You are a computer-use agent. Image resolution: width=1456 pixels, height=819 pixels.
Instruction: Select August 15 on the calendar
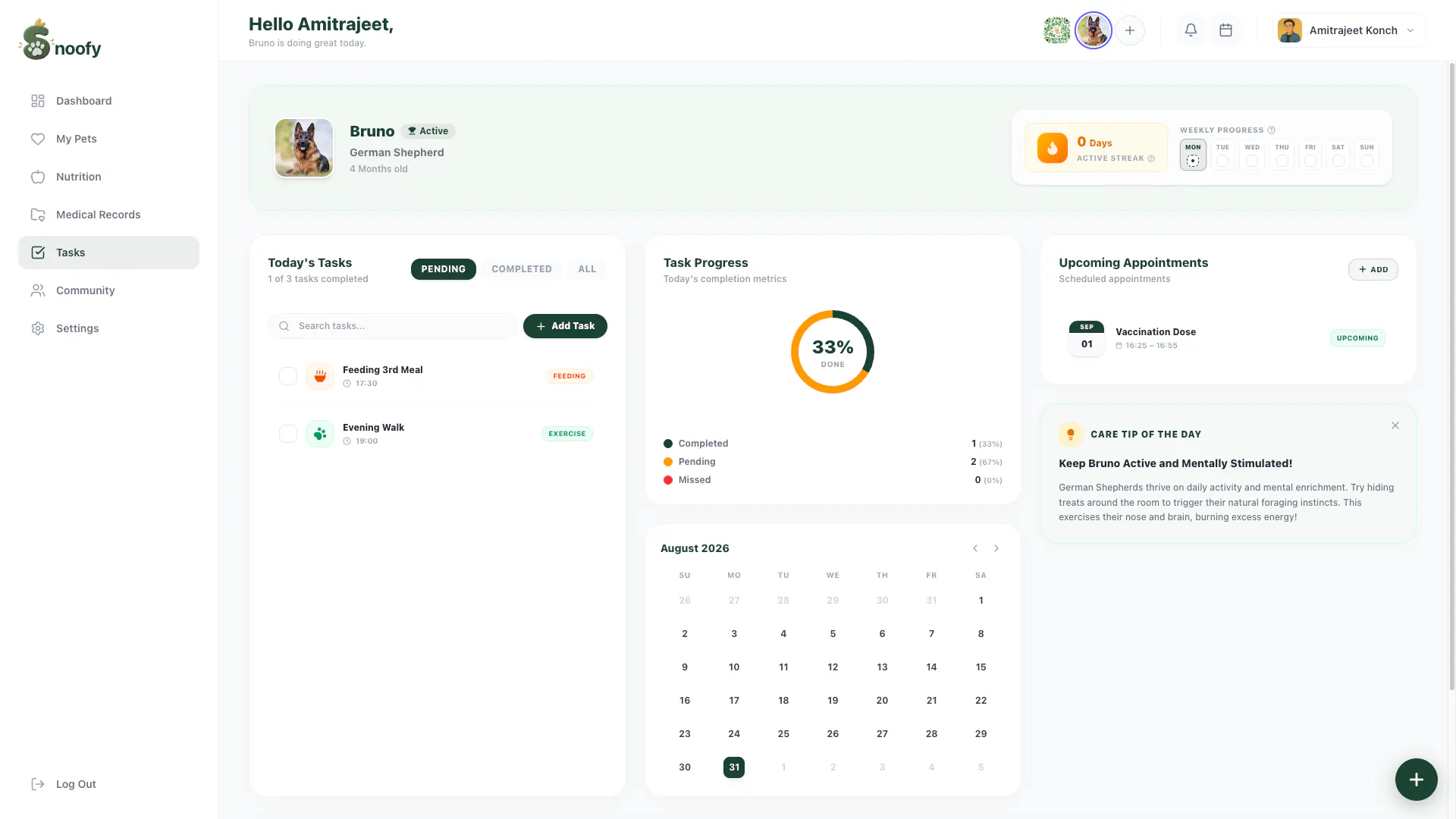981,667
